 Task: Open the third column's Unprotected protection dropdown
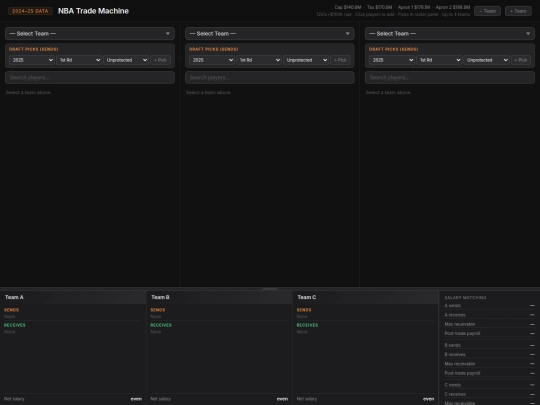pyautogui.click(x=486, y=60)
